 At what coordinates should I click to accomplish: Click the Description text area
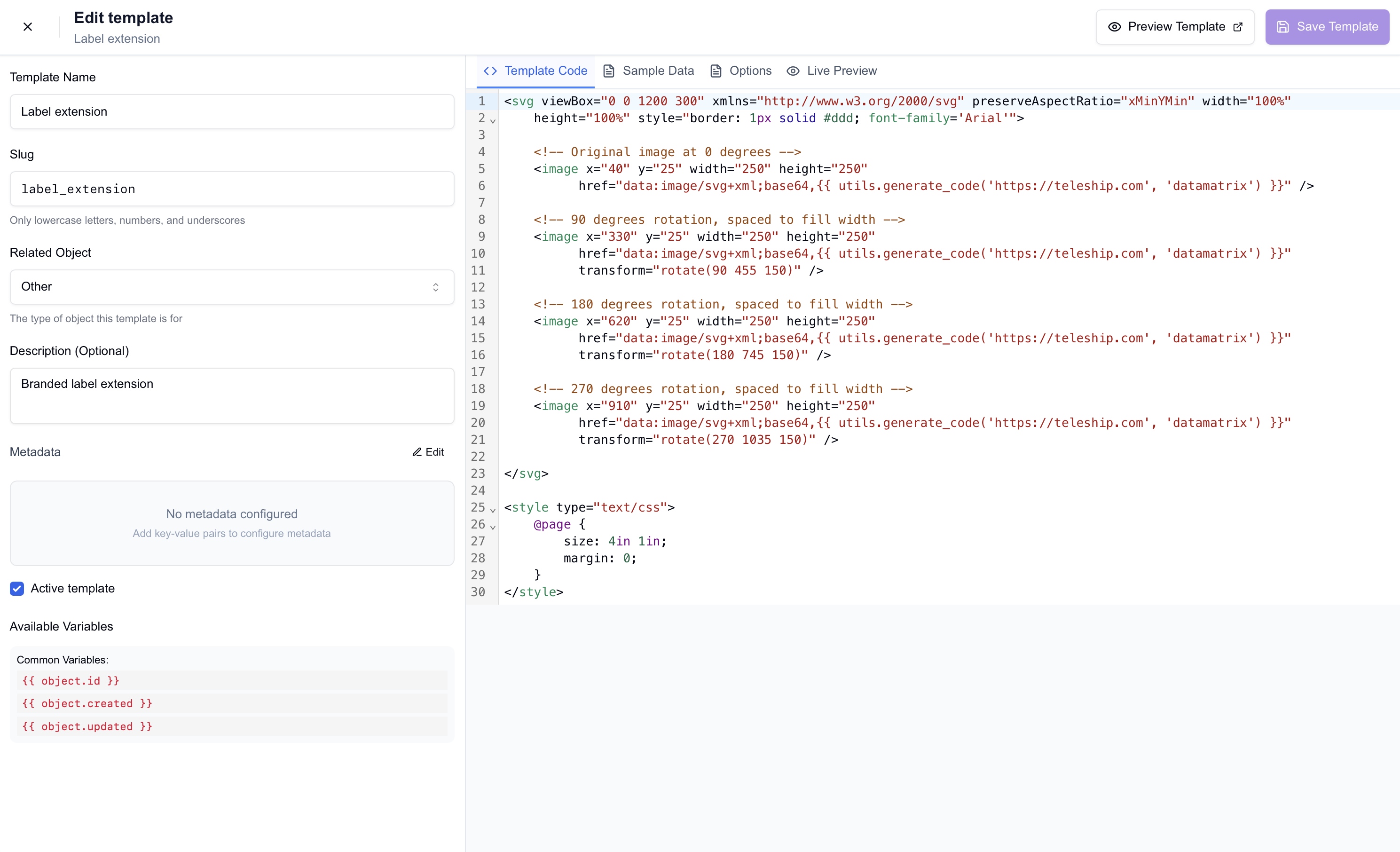coord(232,395)
